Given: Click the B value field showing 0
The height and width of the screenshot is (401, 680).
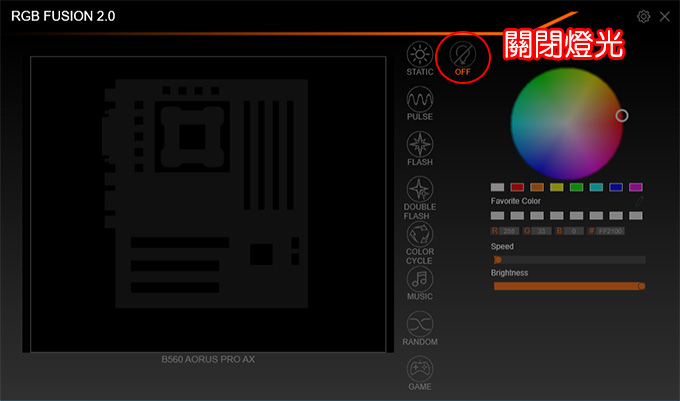Looking at the screenshot, I should 574,231.
